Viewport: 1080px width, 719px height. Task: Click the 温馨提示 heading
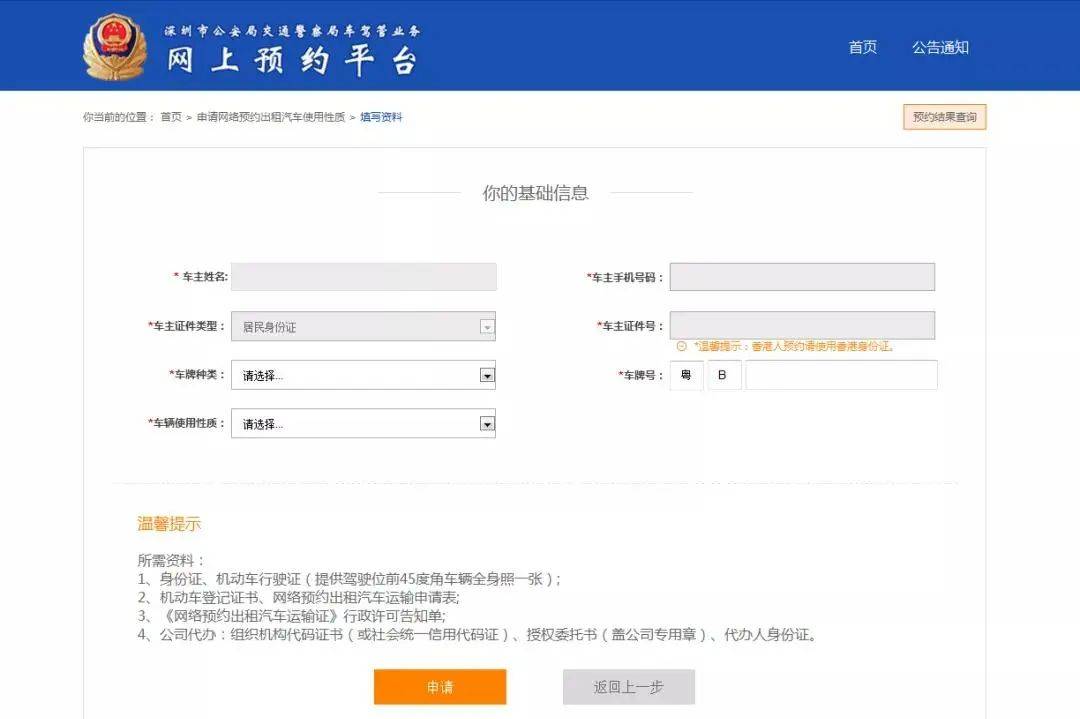[169, 523]
